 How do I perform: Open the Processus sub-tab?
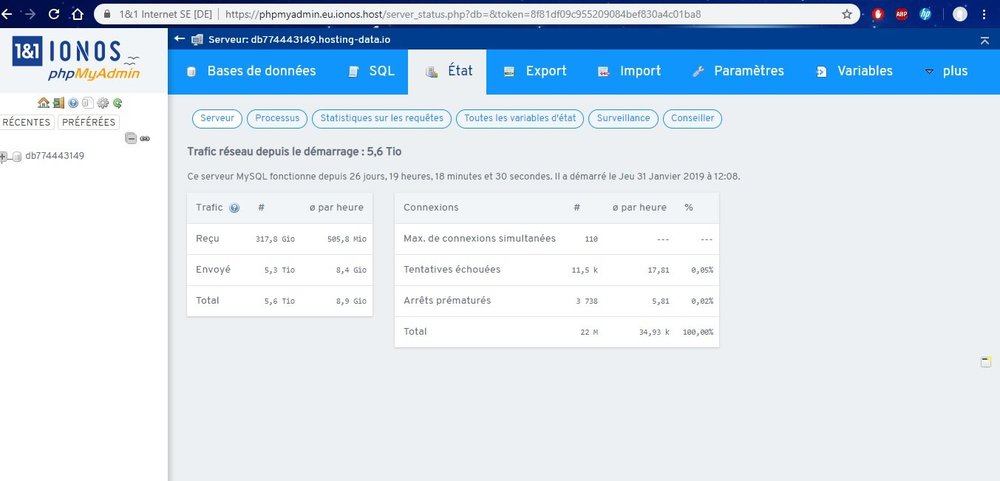(277, 119)
